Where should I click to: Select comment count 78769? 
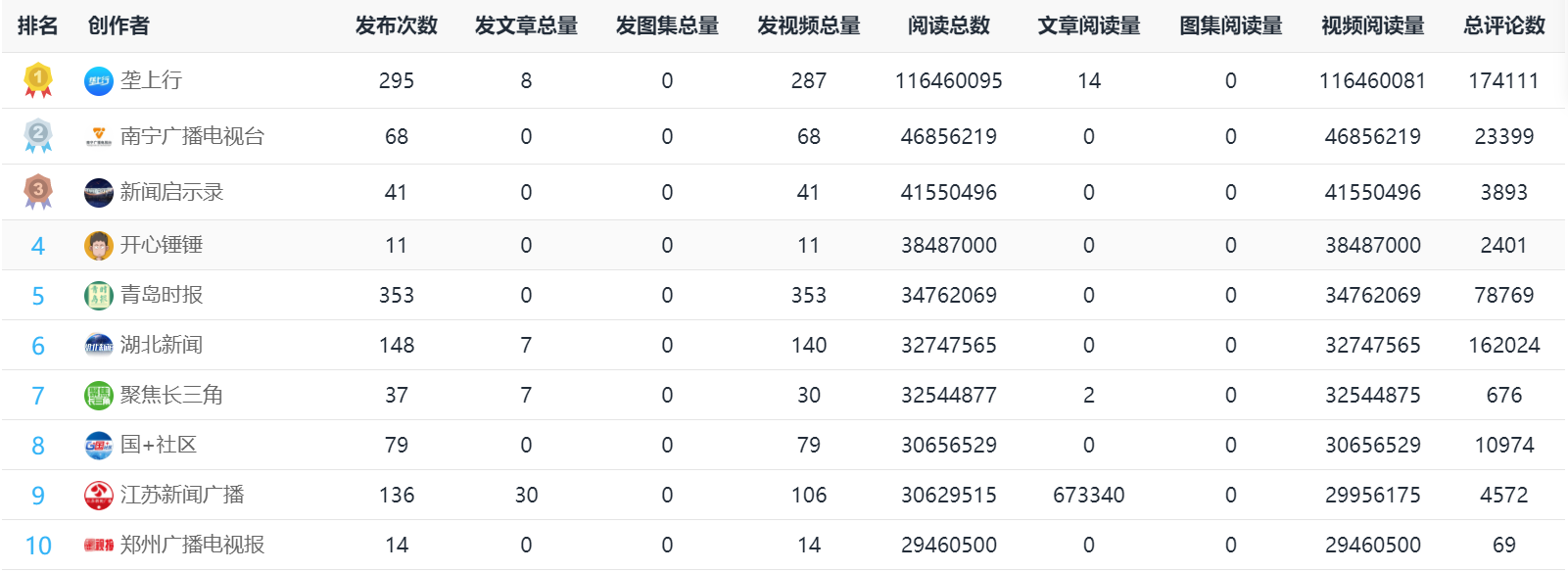(x=1504, y=295)
